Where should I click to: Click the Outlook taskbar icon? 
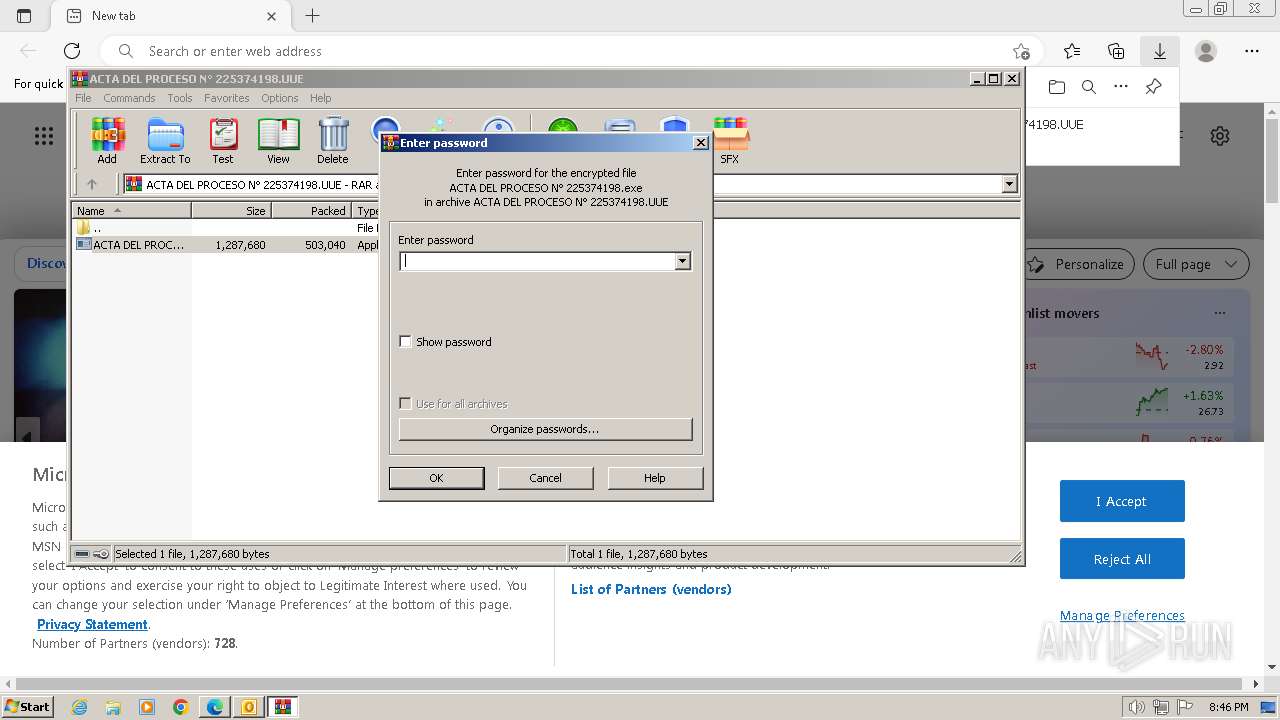pyautogui.click(x=248, y=707)
